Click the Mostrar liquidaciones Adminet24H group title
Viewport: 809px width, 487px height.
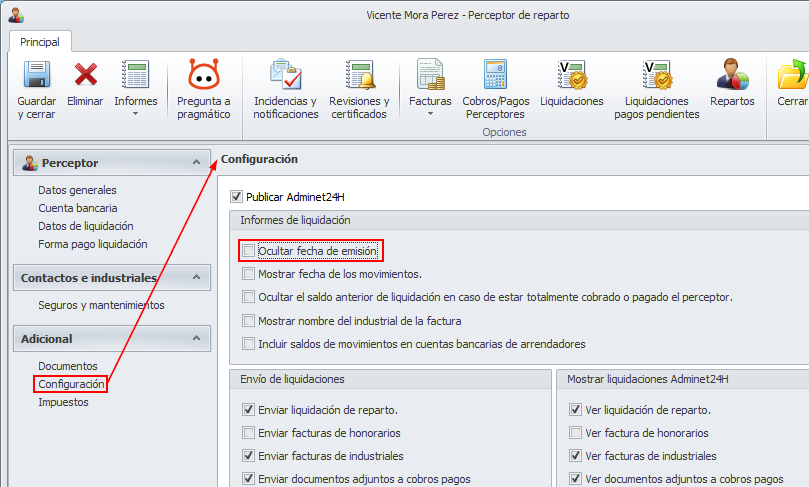tap(648, 379)
